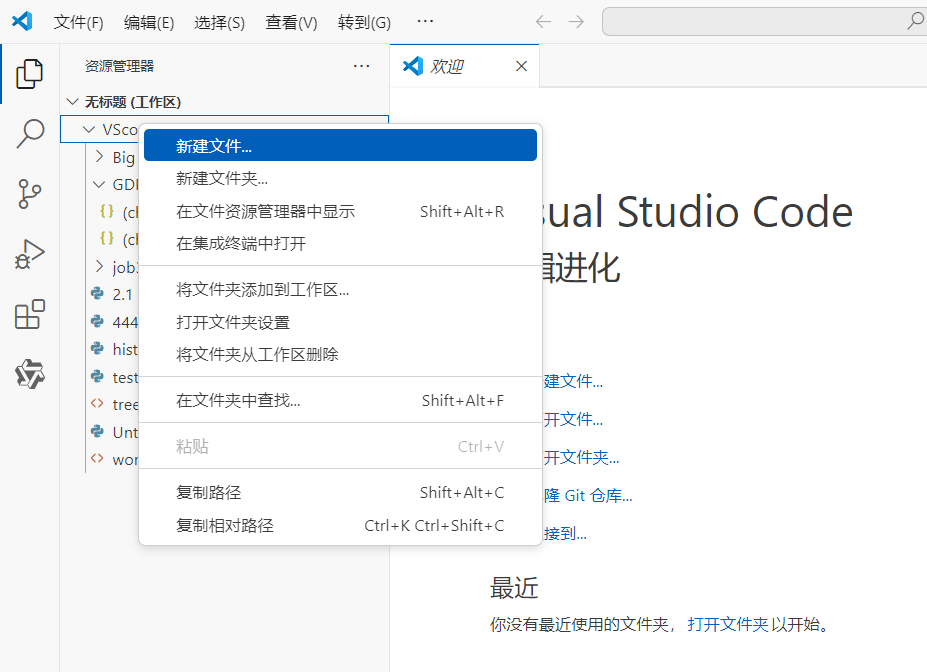Select 复制相对路径 from context menu
Viewport: 927px width, 672px height.
click(341, 525)
